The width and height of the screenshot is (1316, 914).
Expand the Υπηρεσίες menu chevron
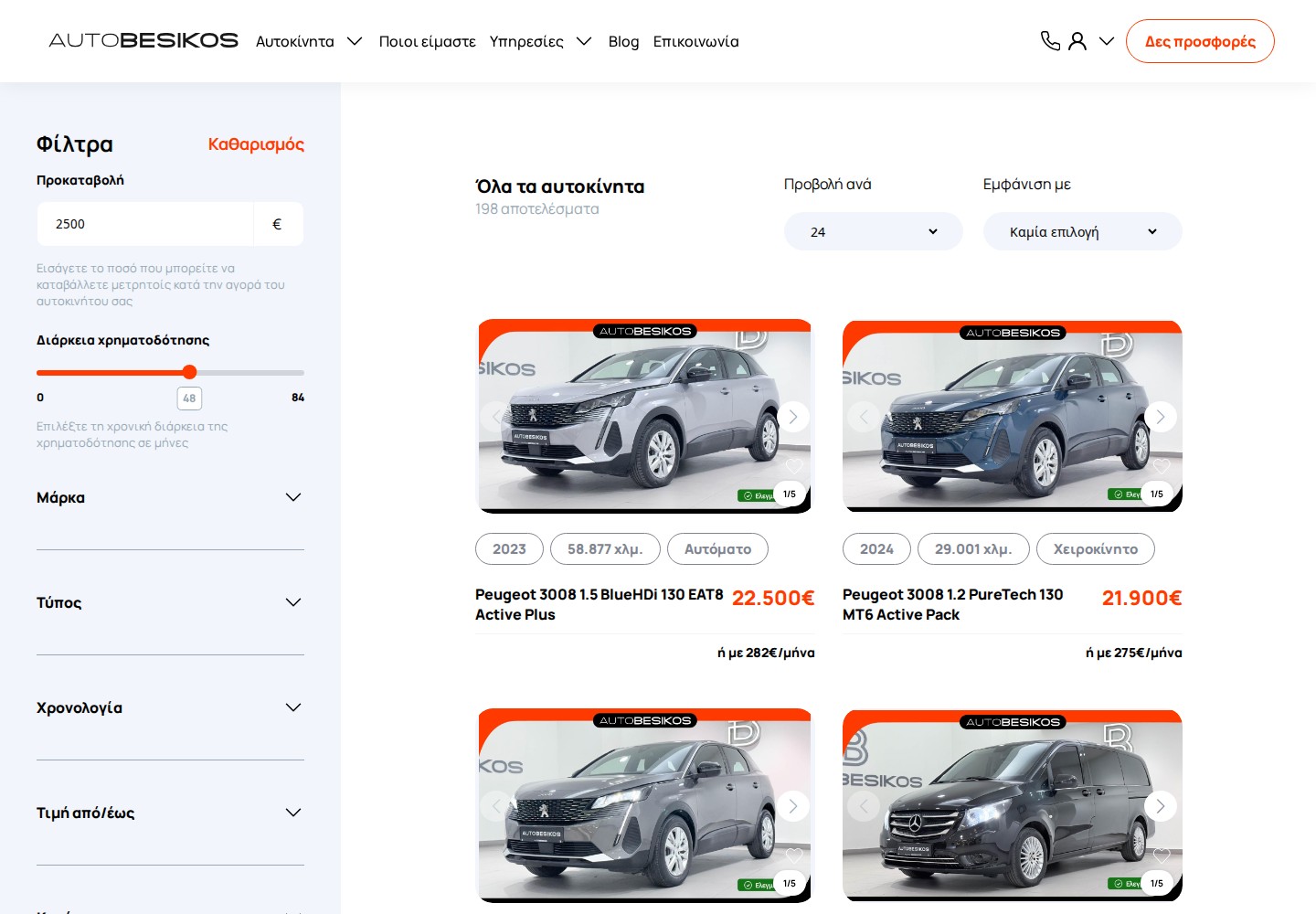click(584, 41)
